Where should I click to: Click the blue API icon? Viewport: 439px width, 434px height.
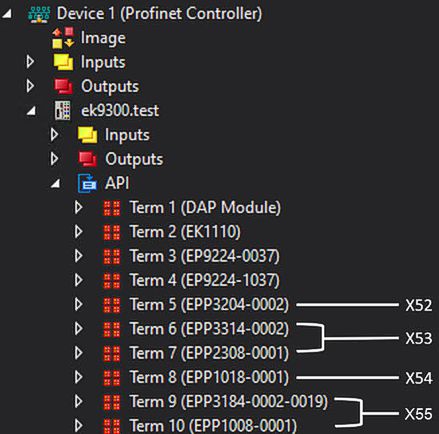point(87,183)
